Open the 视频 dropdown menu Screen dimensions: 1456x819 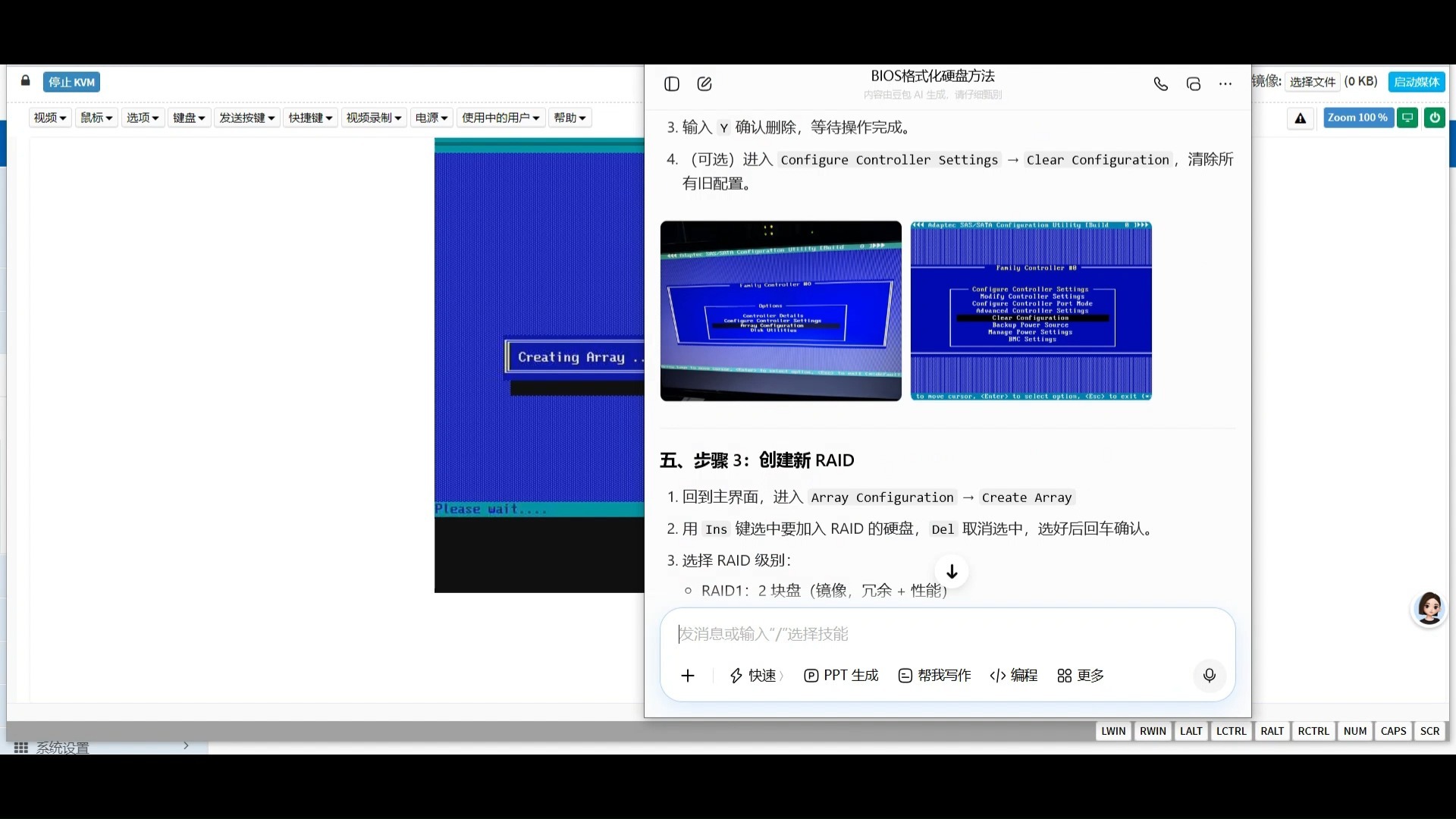pos(50,118)
